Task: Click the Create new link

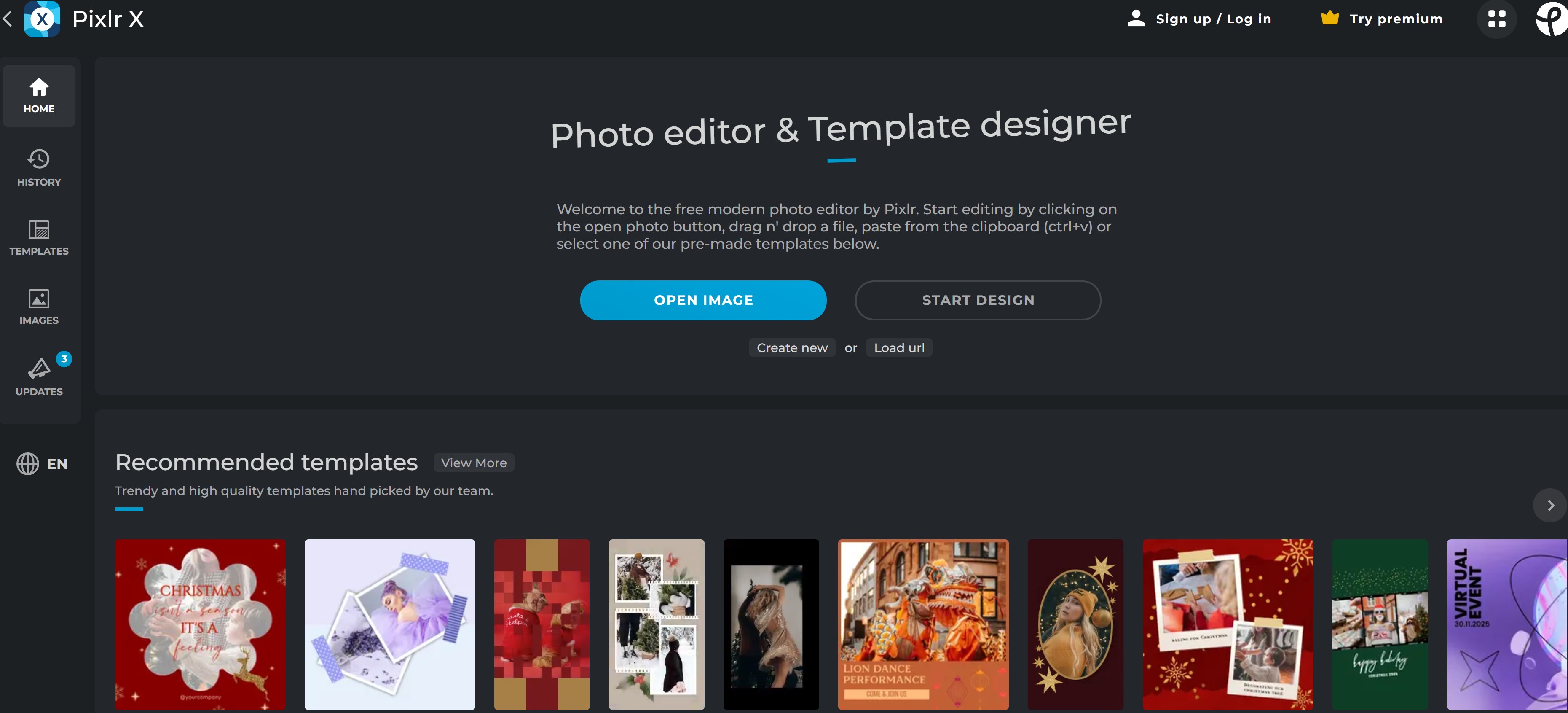Action: pyautogui.click(x=791, y=348)
